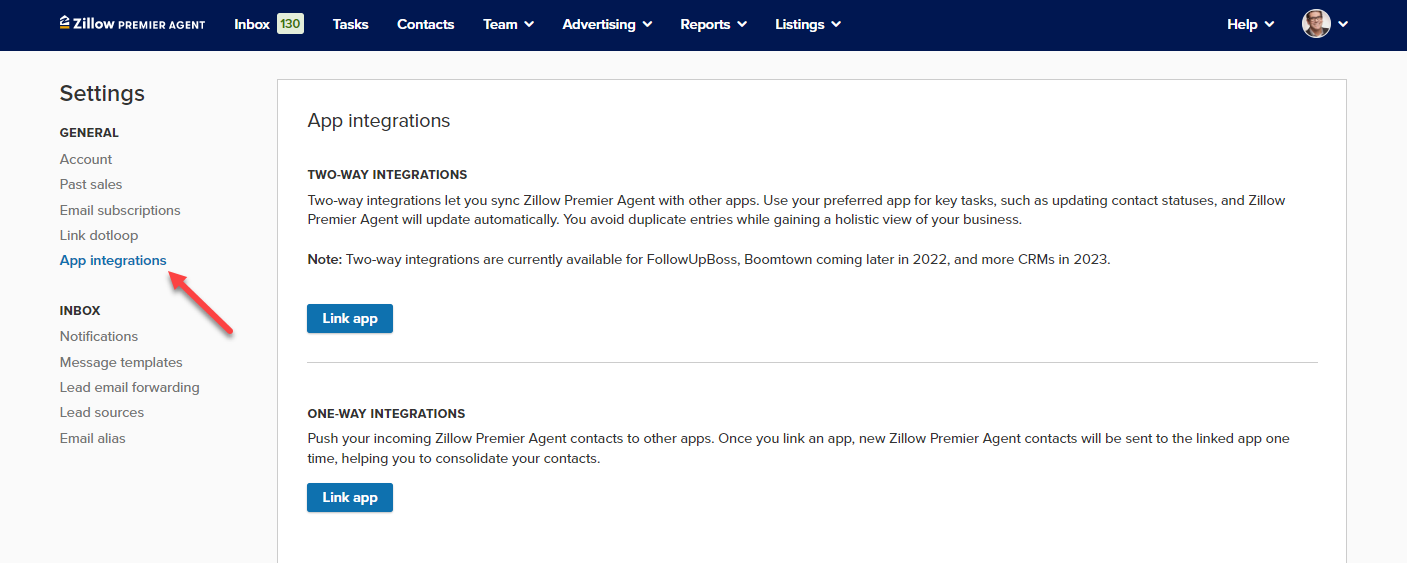Click Link app under Two-Way Integrations
The height and width of the screenshot is (563, 1407).
coord(350,319)
